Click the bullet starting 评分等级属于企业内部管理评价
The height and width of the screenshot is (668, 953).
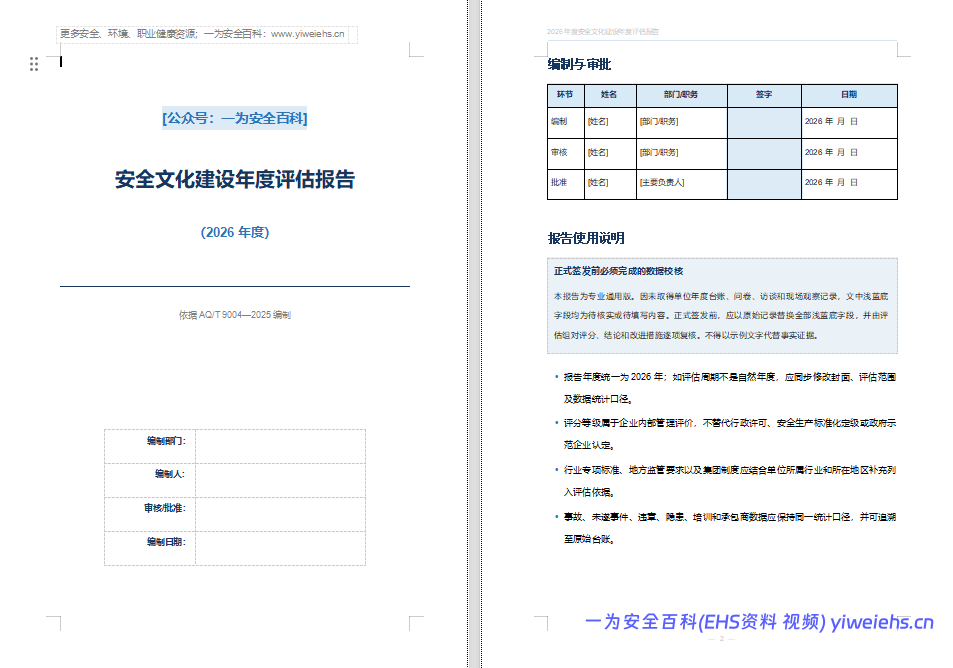click(729, 434)
